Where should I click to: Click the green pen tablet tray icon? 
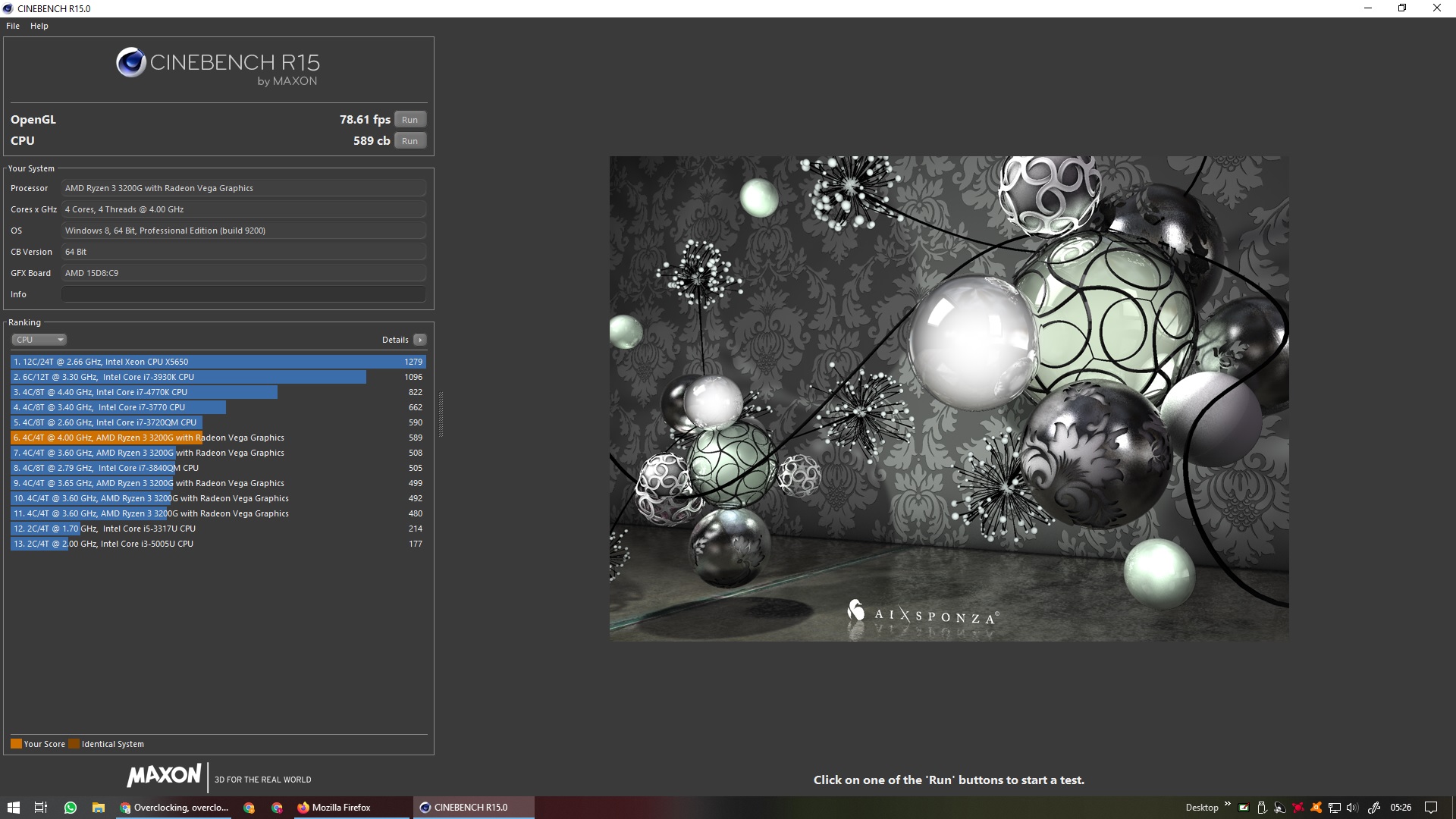pyautogui.click(x=1244, y=808)
